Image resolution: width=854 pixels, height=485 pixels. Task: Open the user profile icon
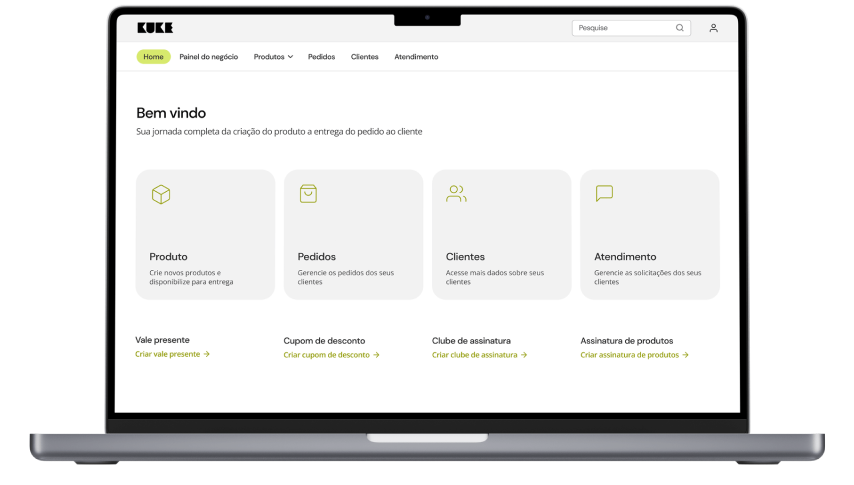click(713, 28)
